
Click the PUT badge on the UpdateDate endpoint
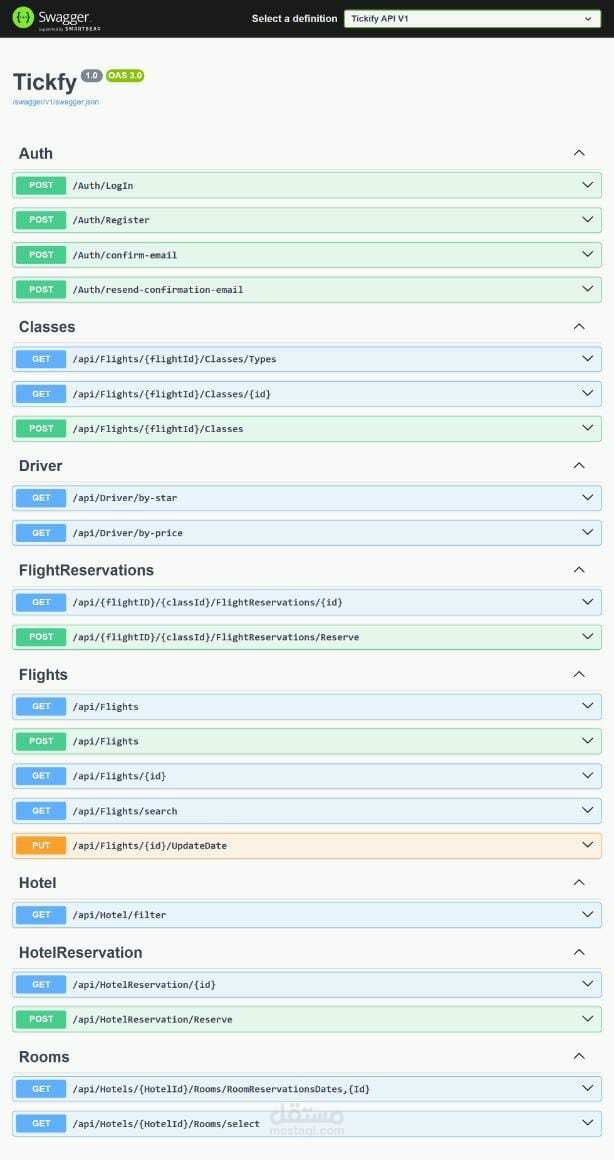point(40,845)
